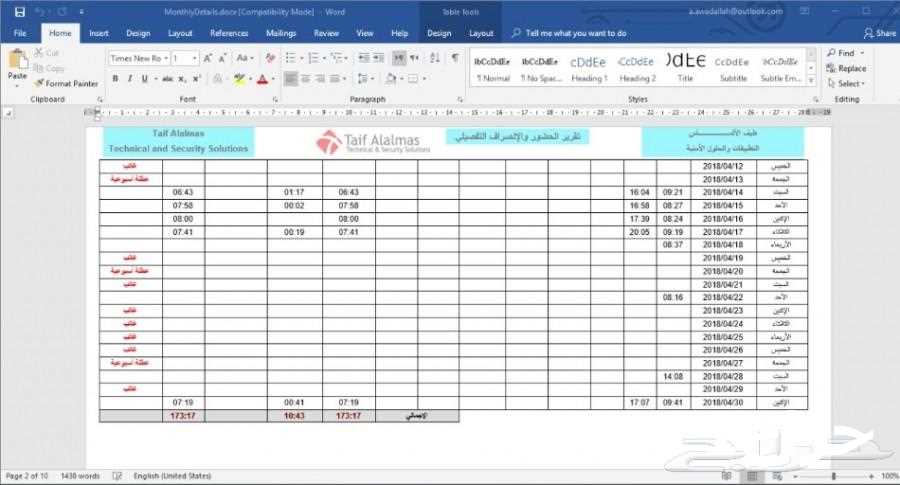Open the Times New Roman font dropdown
The width and height of the screenshot is (900, 485).
click(137, 58)
